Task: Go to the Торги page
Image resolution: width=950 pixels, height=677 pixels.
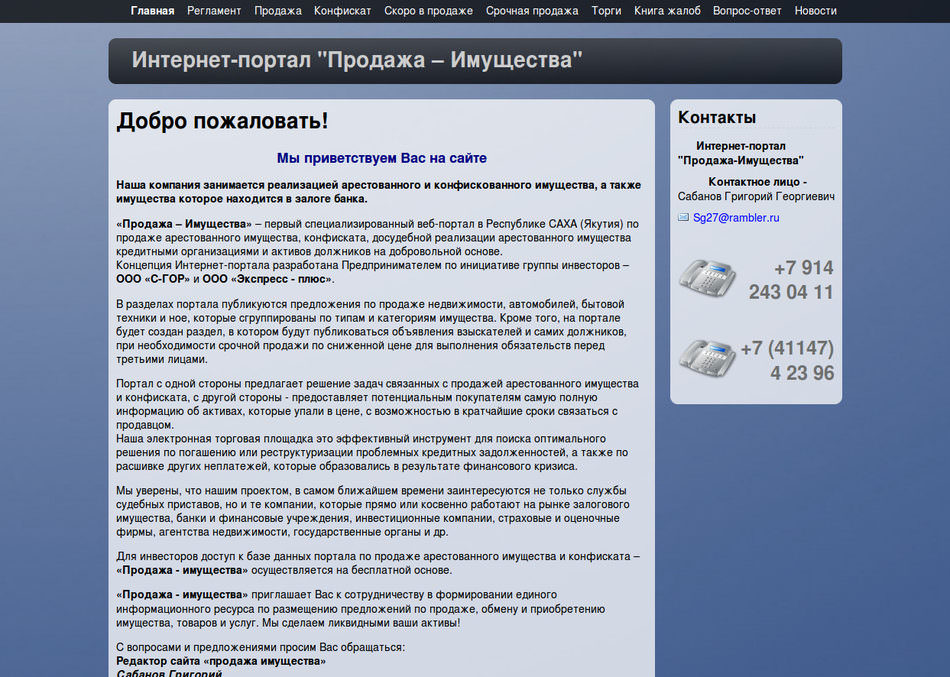Action: click(x=606, y=11)
